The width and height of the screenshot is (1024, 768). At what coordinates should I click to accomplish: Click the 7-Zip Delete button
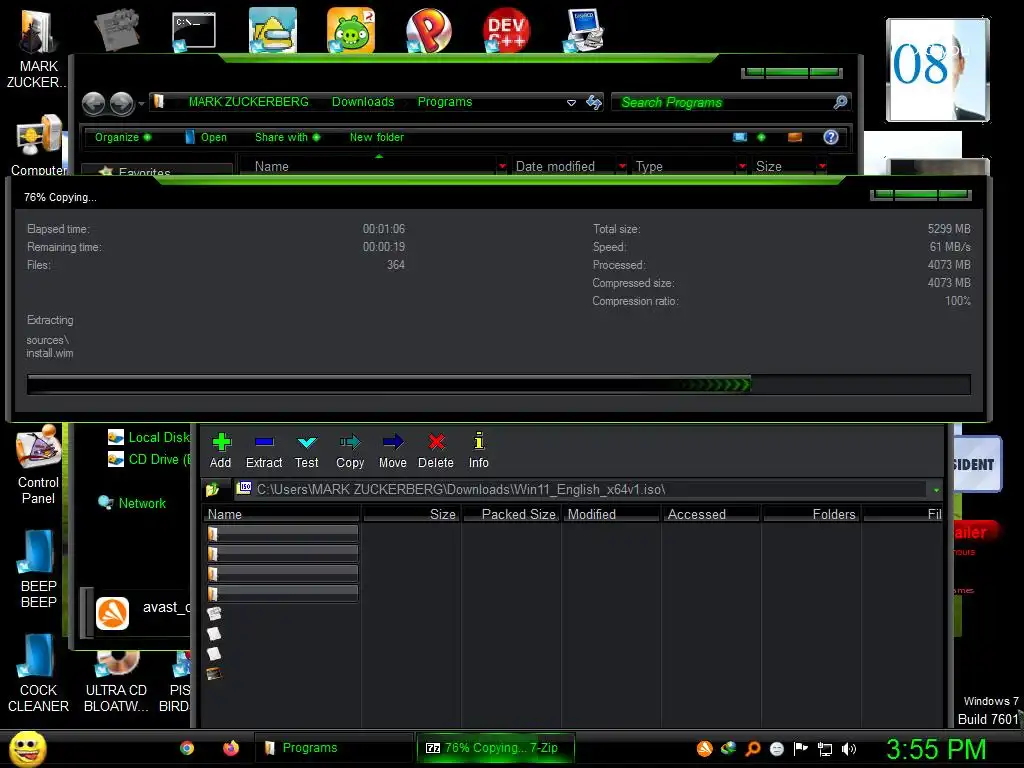point(436,451)
